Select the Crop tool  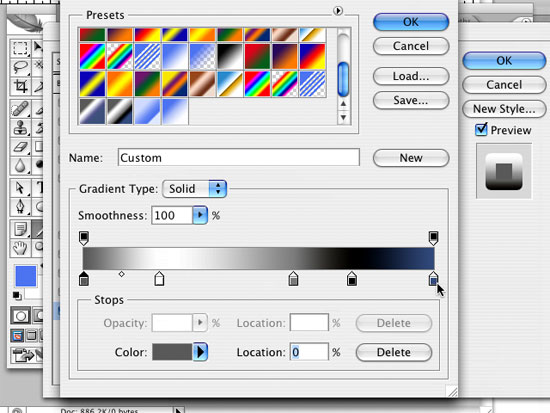20,86
